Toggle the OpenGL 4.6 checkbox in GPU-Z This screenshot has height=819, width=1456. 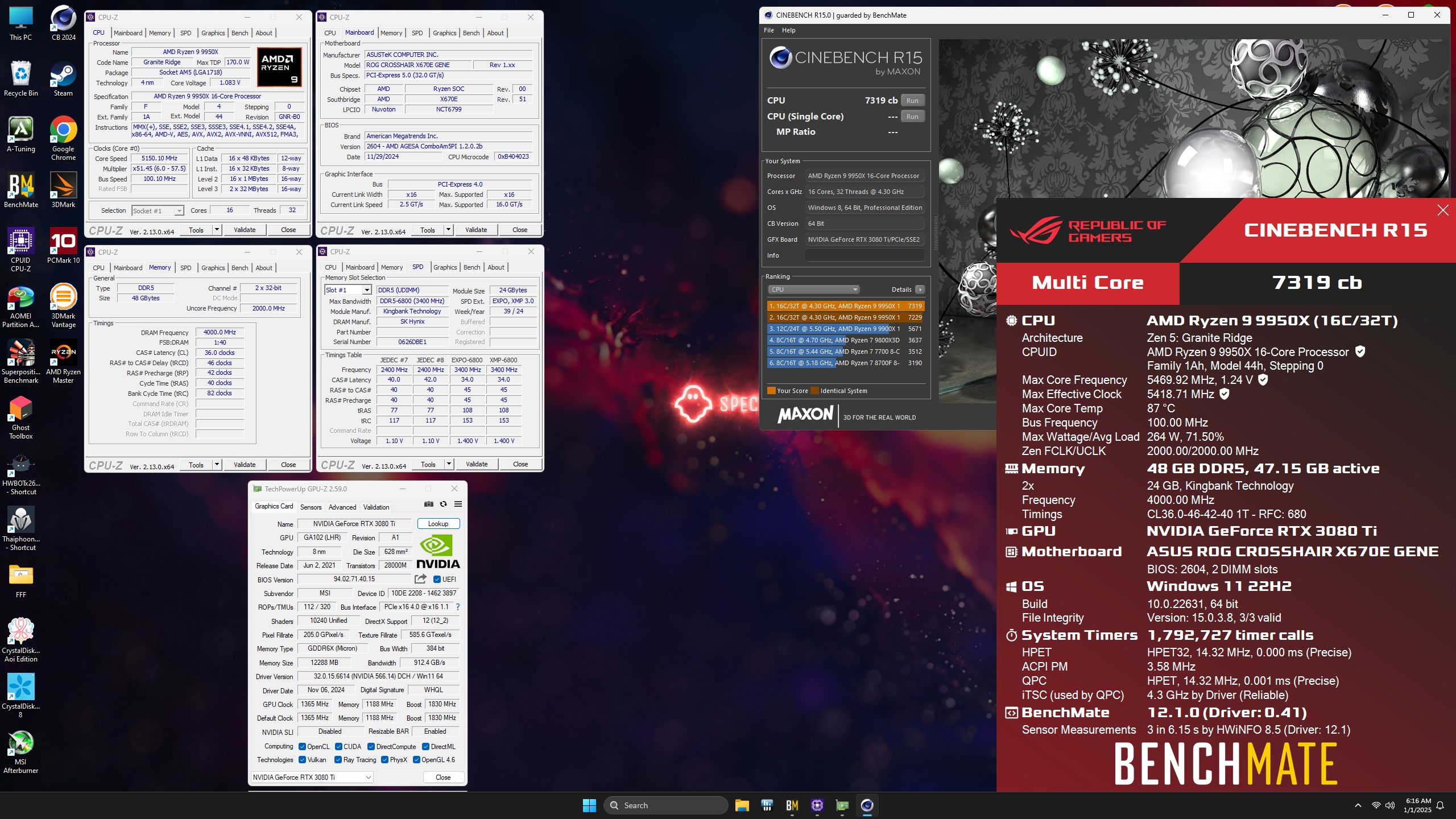(416, 760)
